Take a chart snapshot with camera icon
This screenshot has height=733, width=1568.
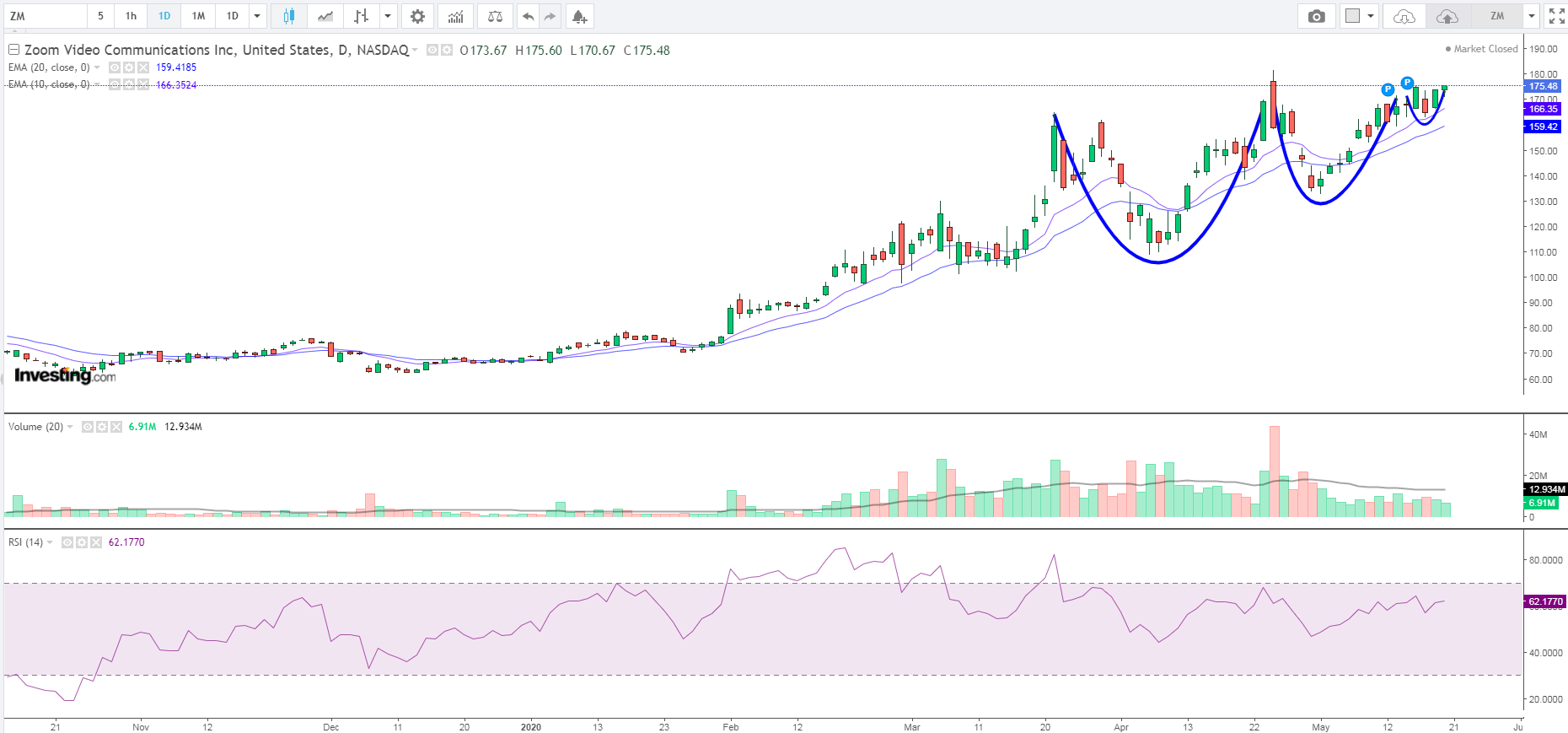(x=1317, y=16)
